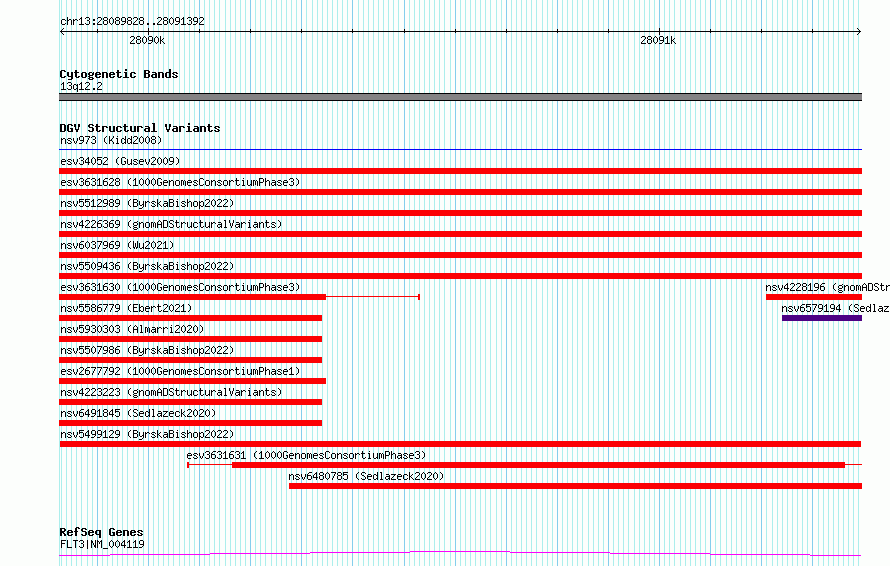
Task: Click the left arrow of the ruler
Action: click(x=62, y=31)
